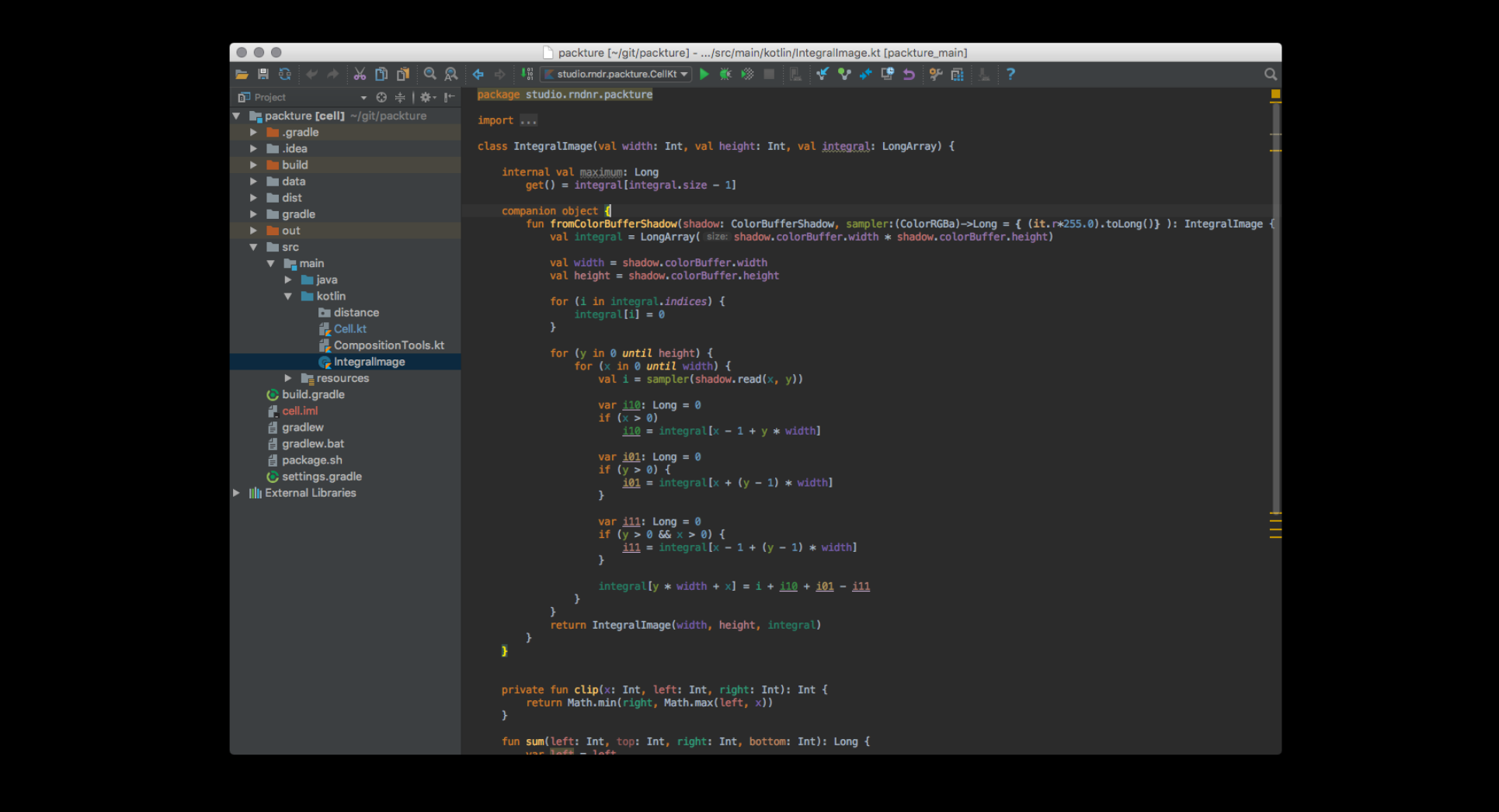Image resolution: width=1499 pixels, height=812 pixels.
Task: Collapse the kotlin source folder
Action: pyautogui.click(x=289, y=296)
